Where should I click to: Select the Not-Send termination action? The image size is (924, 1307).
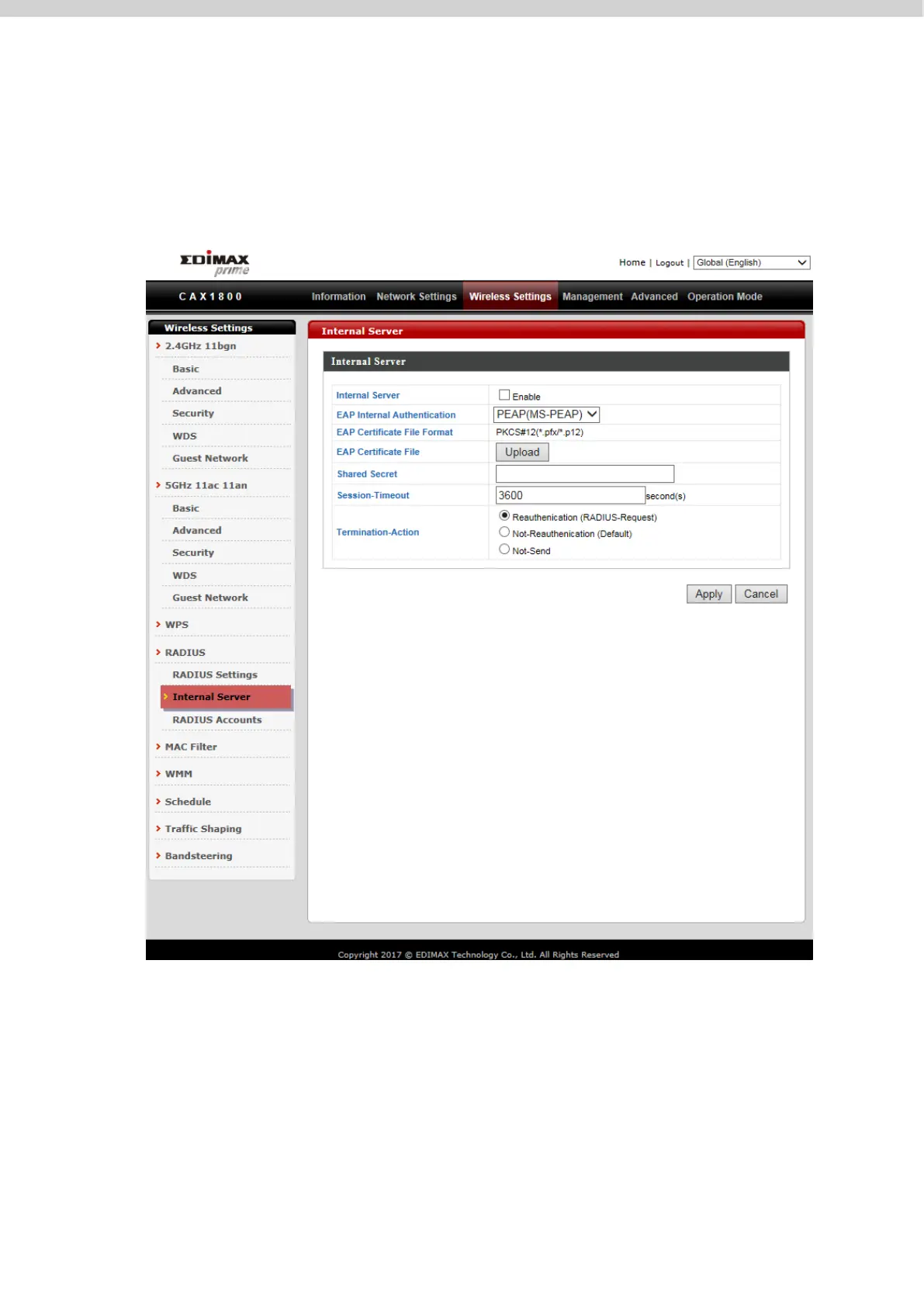click(x=504, y=549)
